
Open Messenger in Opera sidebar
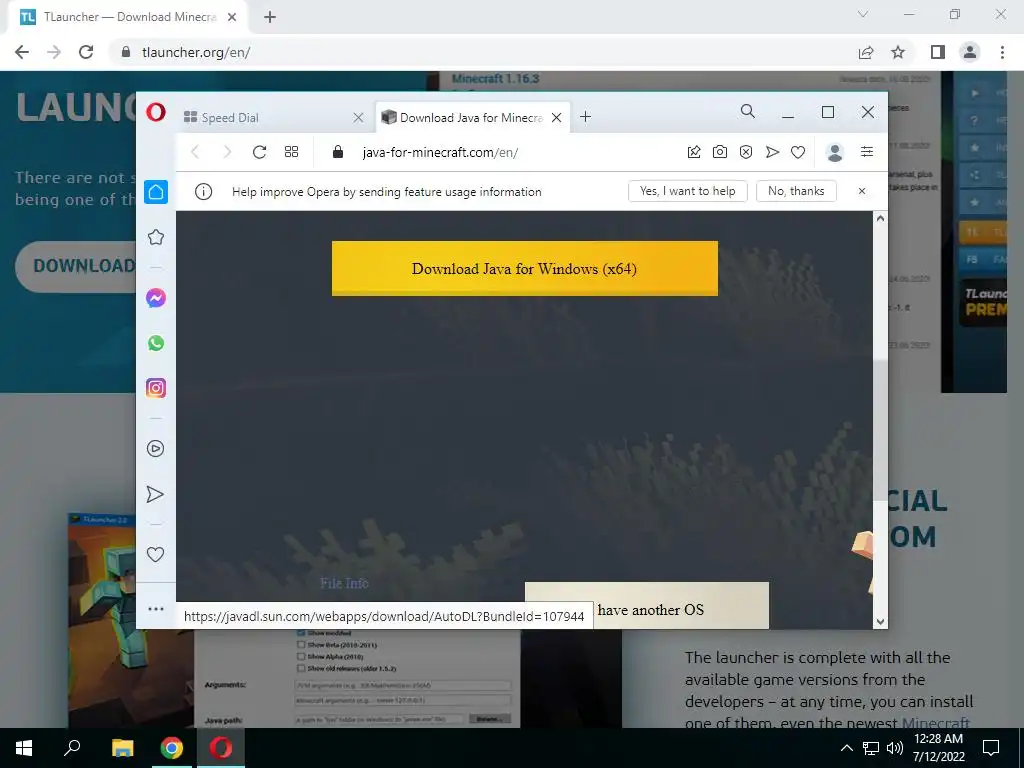tap(155, 298)
